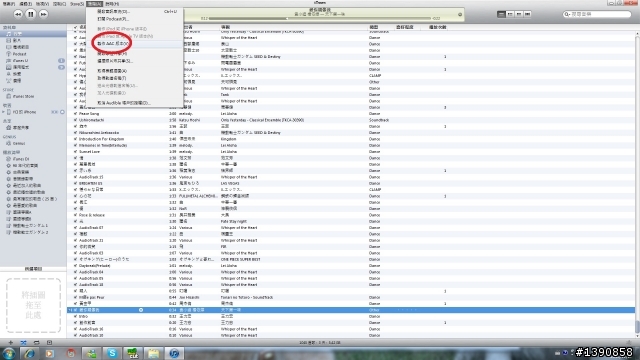Select the Peace Song track row
The width and height of the screenshot is (640, 360).
click(351, 114)
